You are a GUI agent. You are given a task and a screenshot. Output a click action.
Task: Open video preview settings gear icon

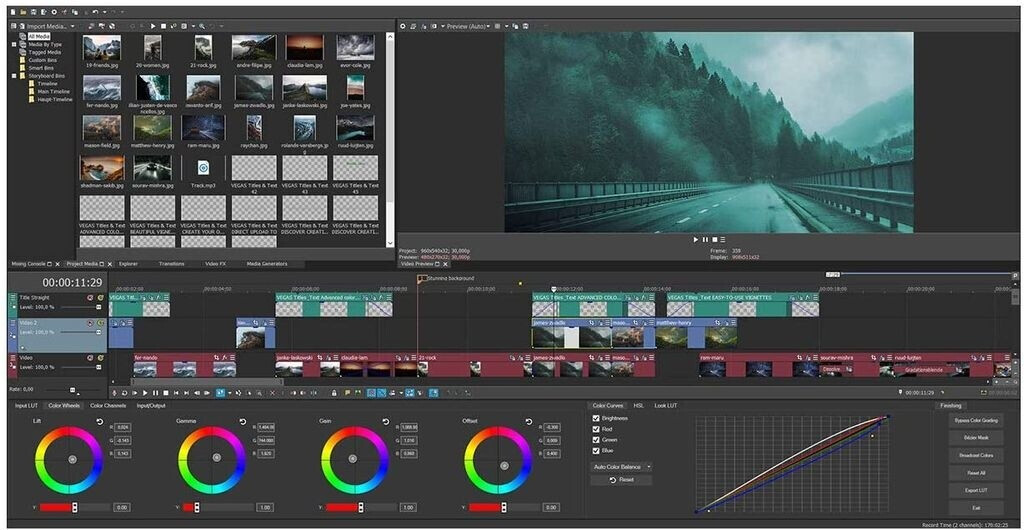402,26
